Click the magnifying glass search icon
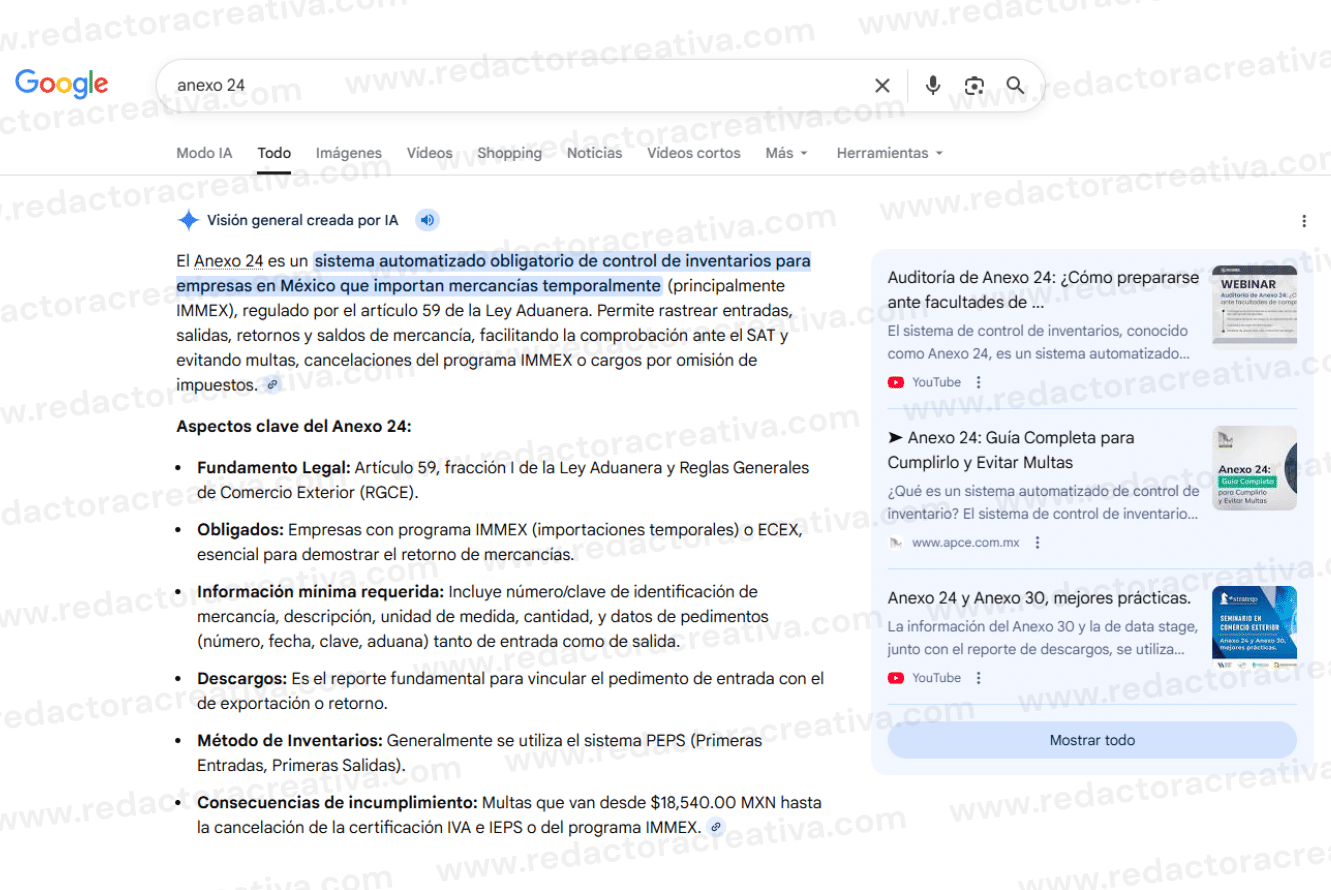The height and width of the screenshot is (890, 1331). click(1015, 86)
